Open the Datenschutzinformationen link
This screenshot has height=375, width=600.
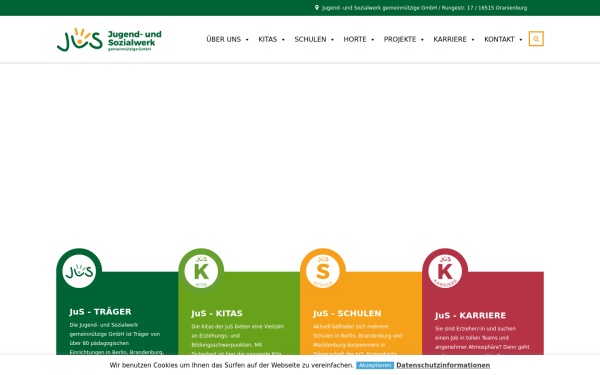(443, 365)
